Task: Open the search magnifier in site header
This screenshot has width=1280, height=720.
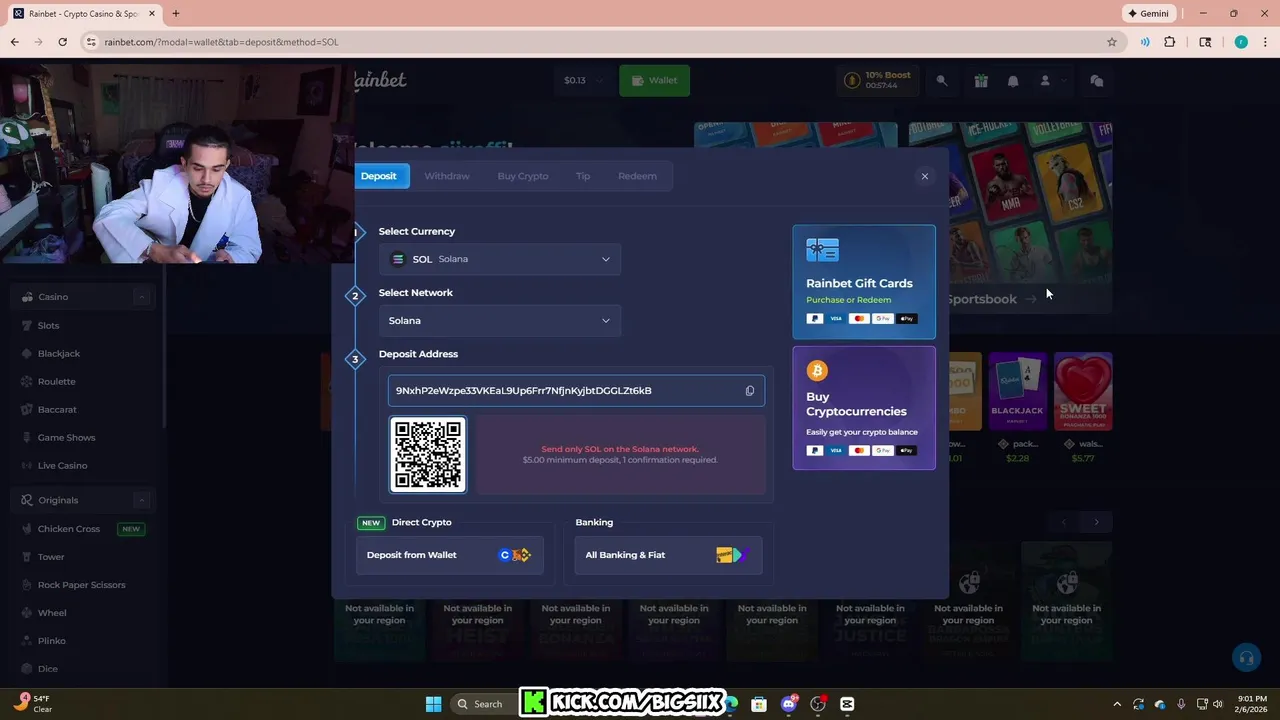Action: [x=941, y=81]
